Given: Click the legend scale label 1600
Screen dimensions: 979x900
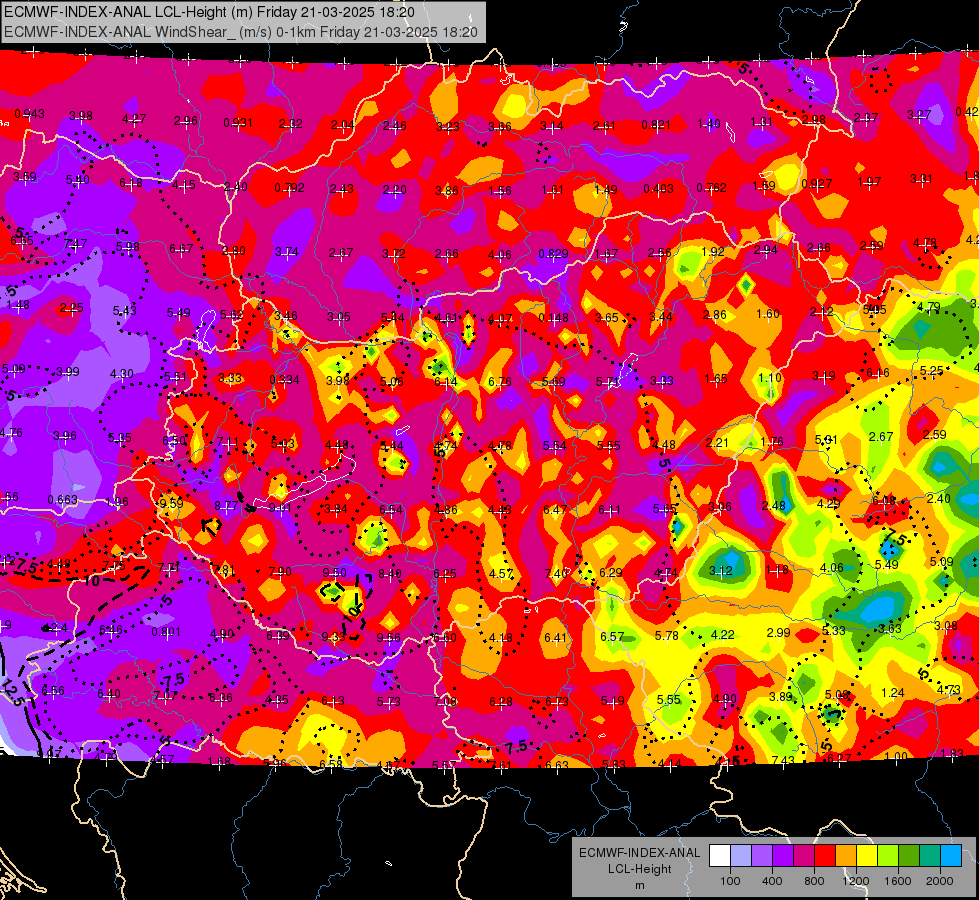Looking at the screenshot, I should point(898,881).
